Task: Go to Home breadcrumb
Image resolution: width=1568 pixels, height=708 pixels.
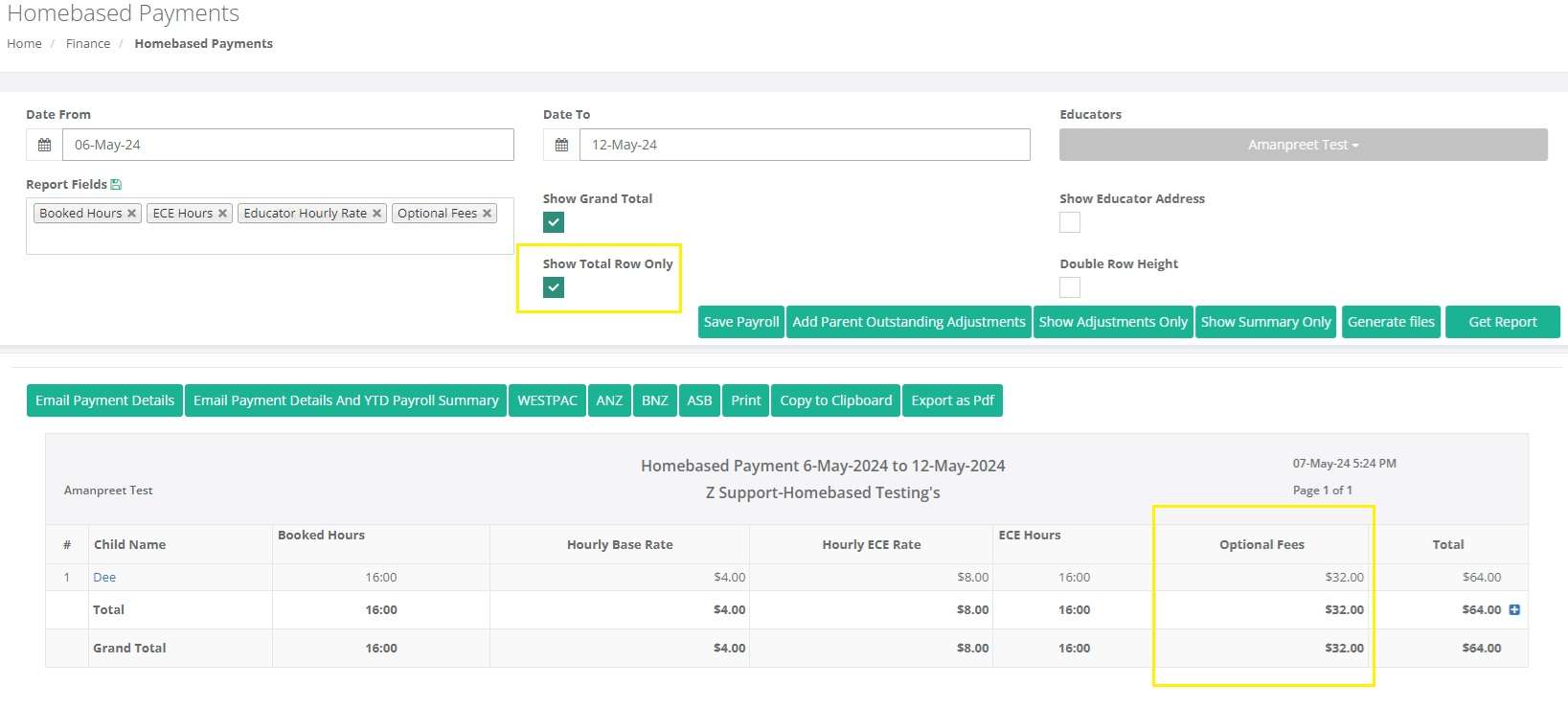Action: (24, 44)
